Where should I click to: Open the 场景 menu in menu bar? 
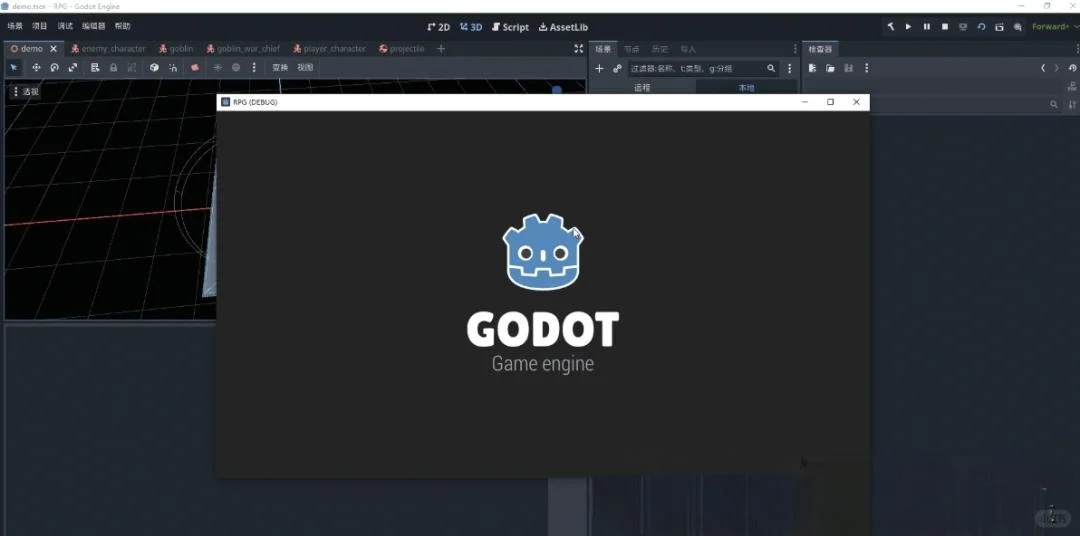pos(14,26)
